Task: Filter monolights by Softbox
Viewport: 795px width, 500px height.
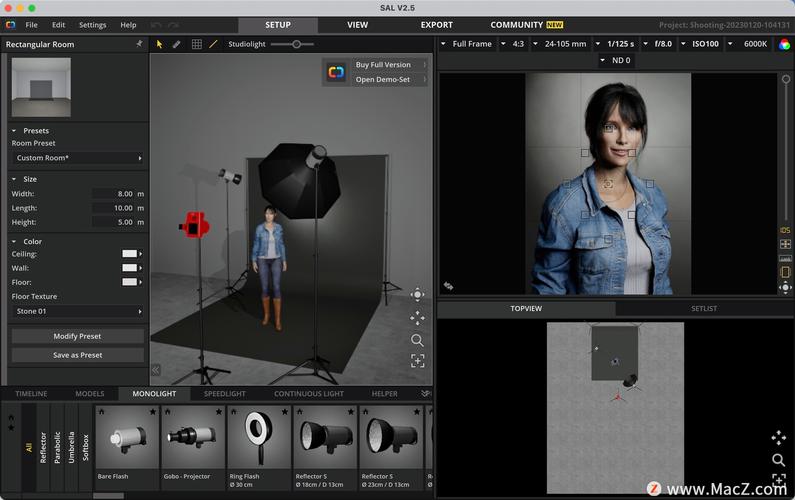Action: point(86,446)
